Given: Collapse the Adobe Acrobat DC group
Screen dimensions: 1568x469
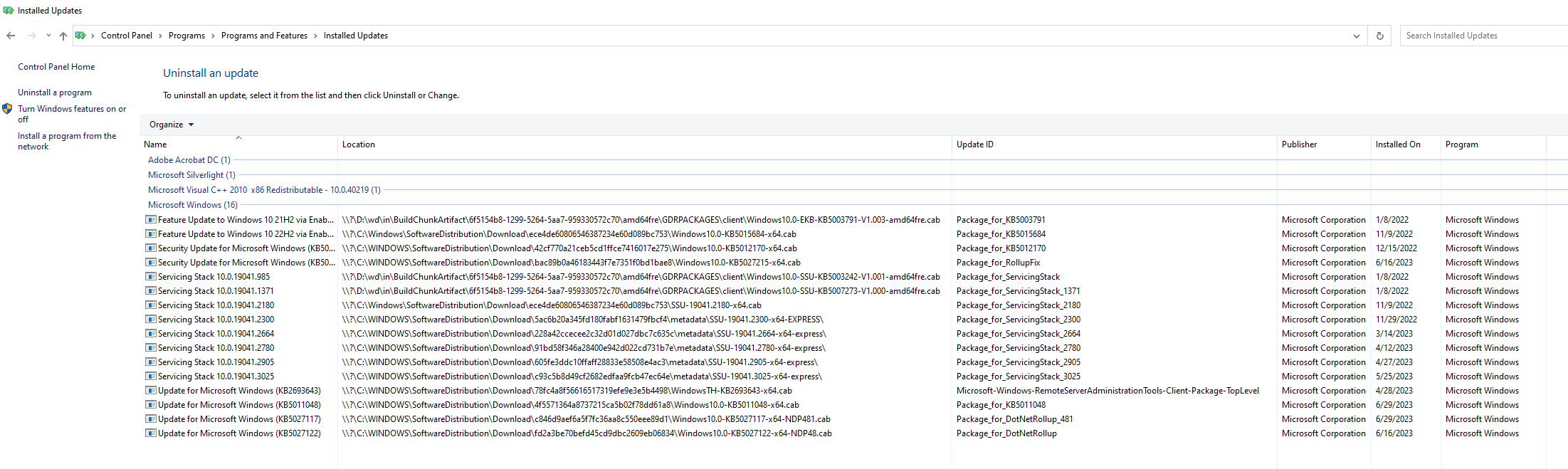Looking at the screenshot, I should coord(189,160).
